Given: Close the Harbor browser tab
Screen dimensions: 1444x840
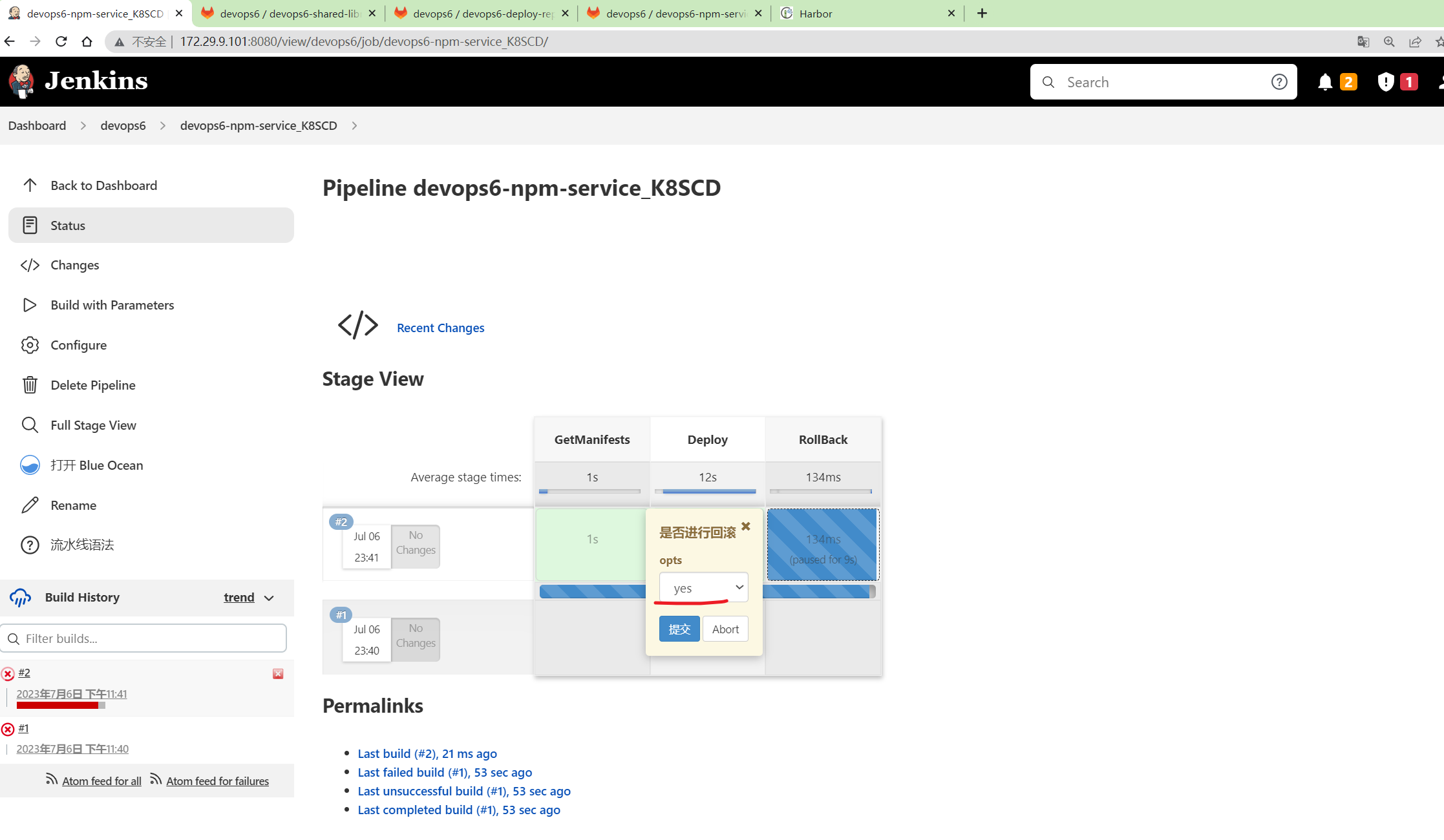Looking at the screenshot, I should coord(951,13).
